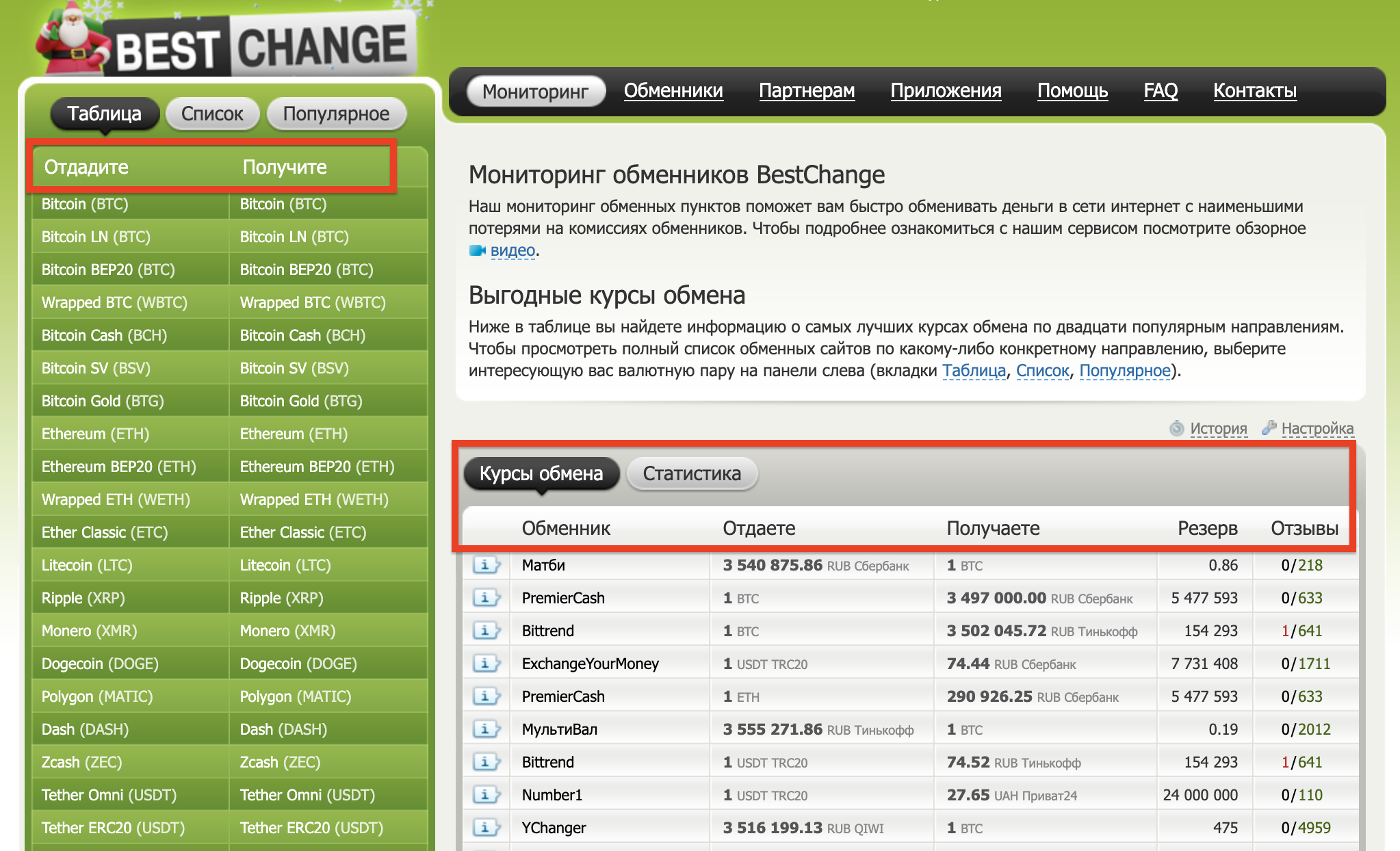Open reviews 0/4959 for YChanger
The width and height of the screenshot is (1400, 851).
pos(1306,828)
